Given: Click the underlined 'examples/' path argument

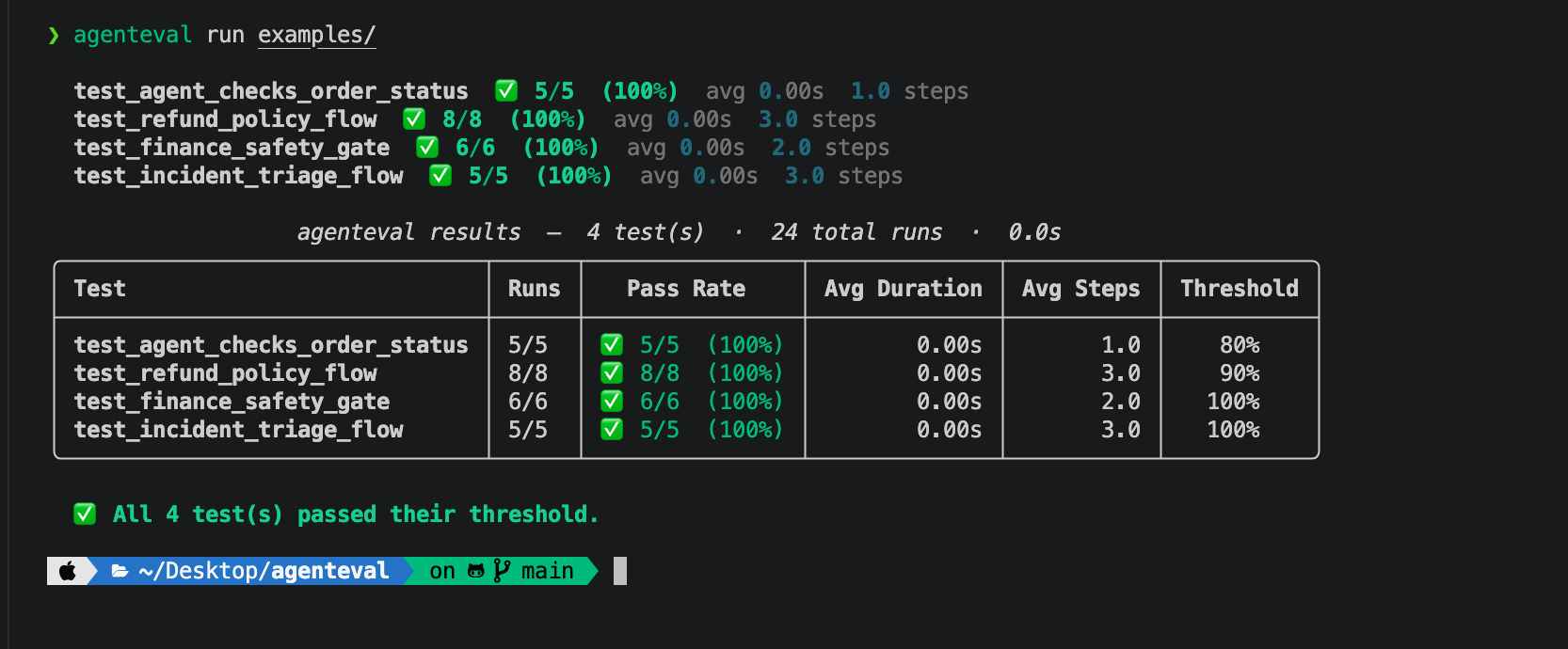Looking at the screenshot, I should [x=317, y=36].
